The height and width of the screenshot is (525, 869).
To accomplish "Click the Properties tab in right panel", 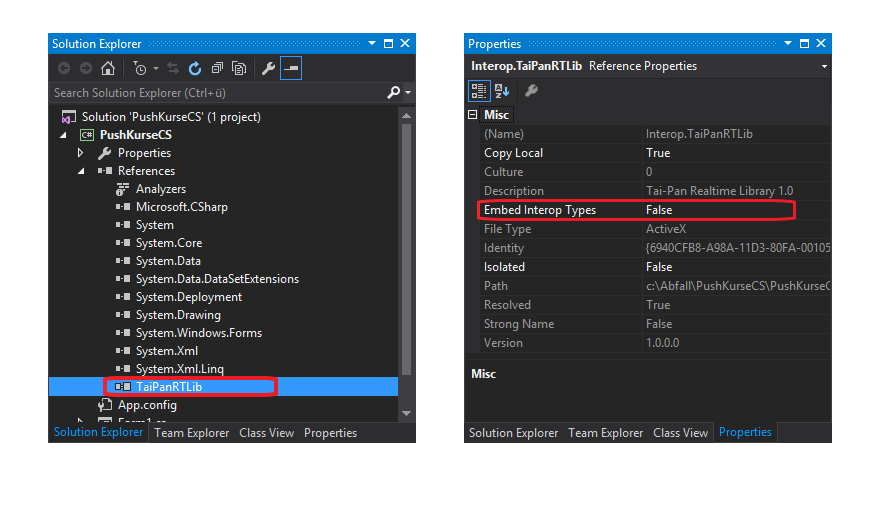I will coord(745,432).
